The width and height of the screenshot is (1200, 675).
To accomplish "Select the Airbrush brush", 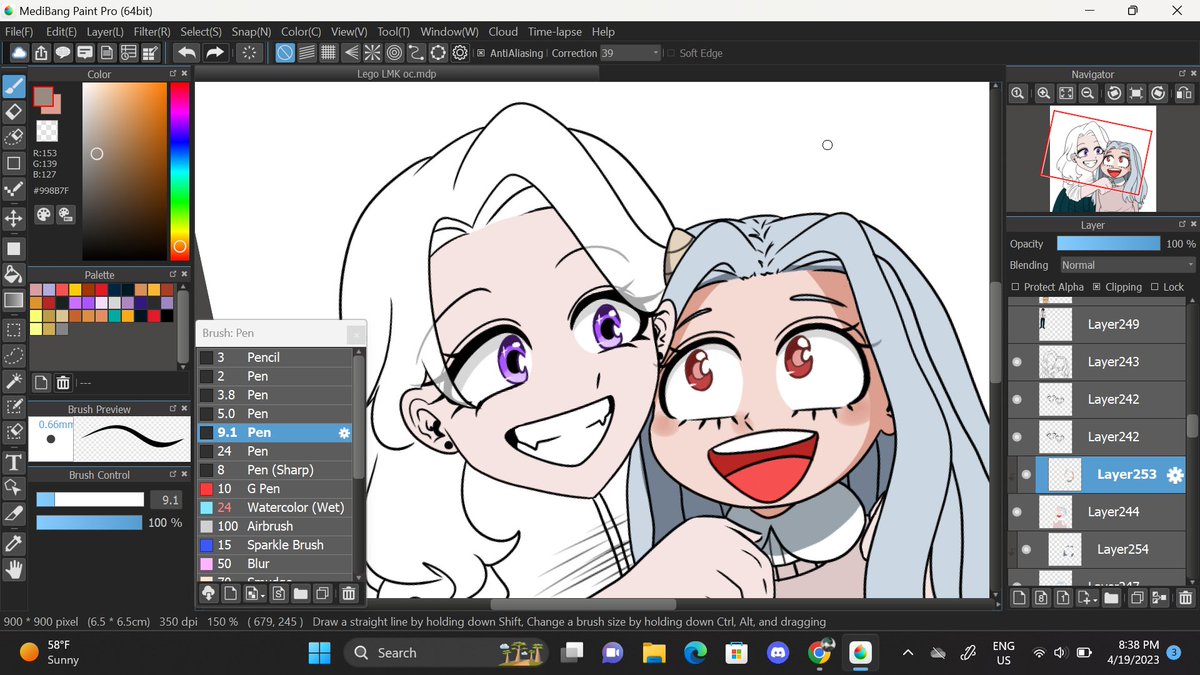I will pos(275,526).
